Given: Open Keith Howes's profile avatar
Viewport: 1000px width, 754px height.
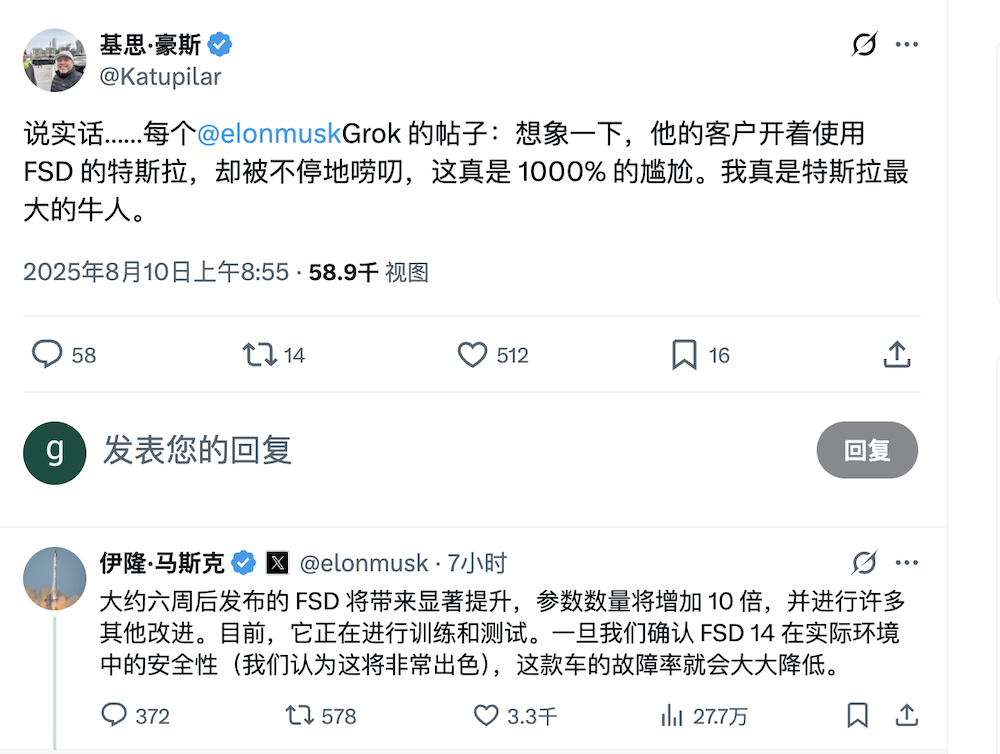Looking at the screenshot, I should coord(54,60).
